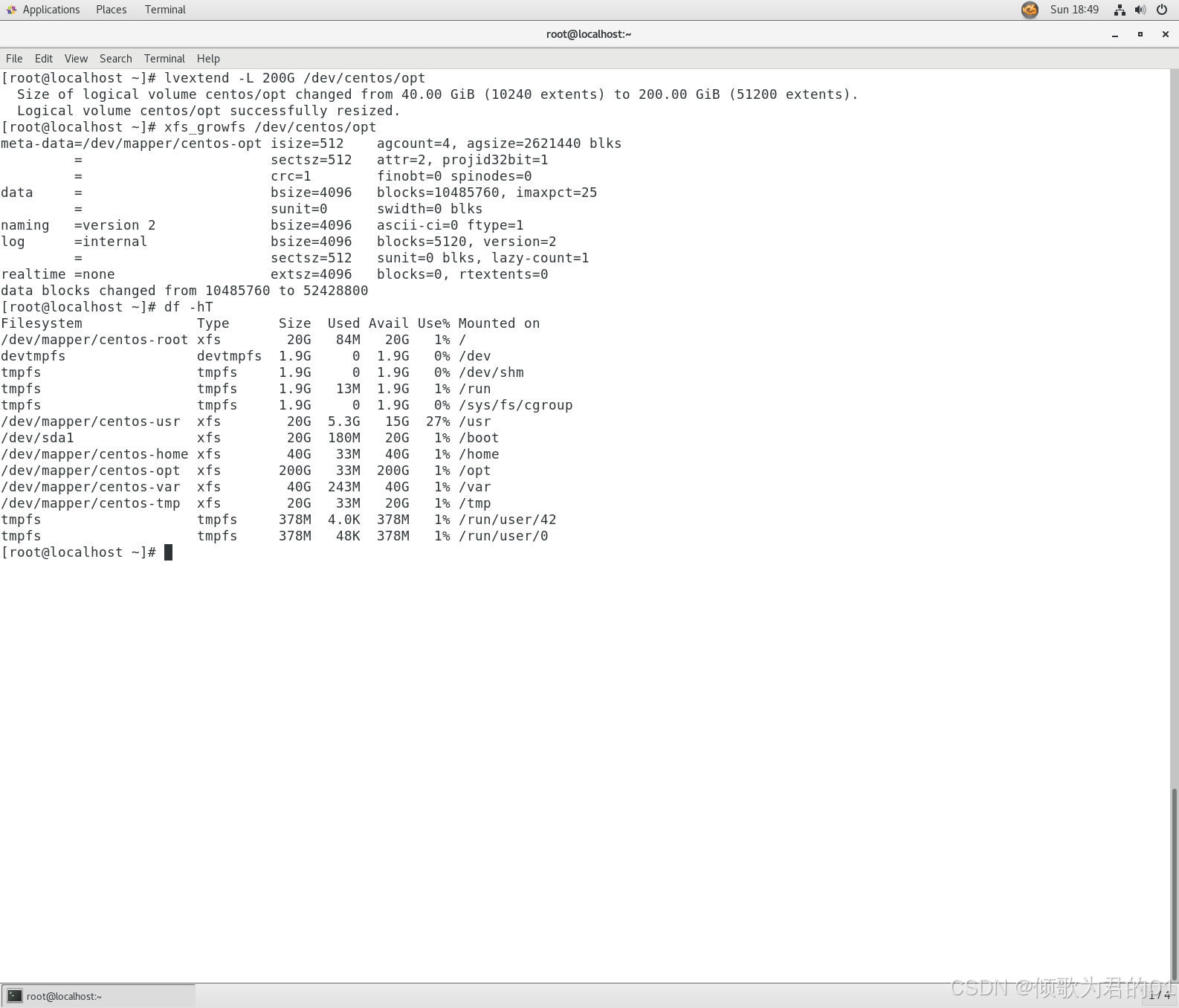The height and width of the screenshot is (1008, 1179).
Task: Open the Search menu
Action: (x=116, y=59)
